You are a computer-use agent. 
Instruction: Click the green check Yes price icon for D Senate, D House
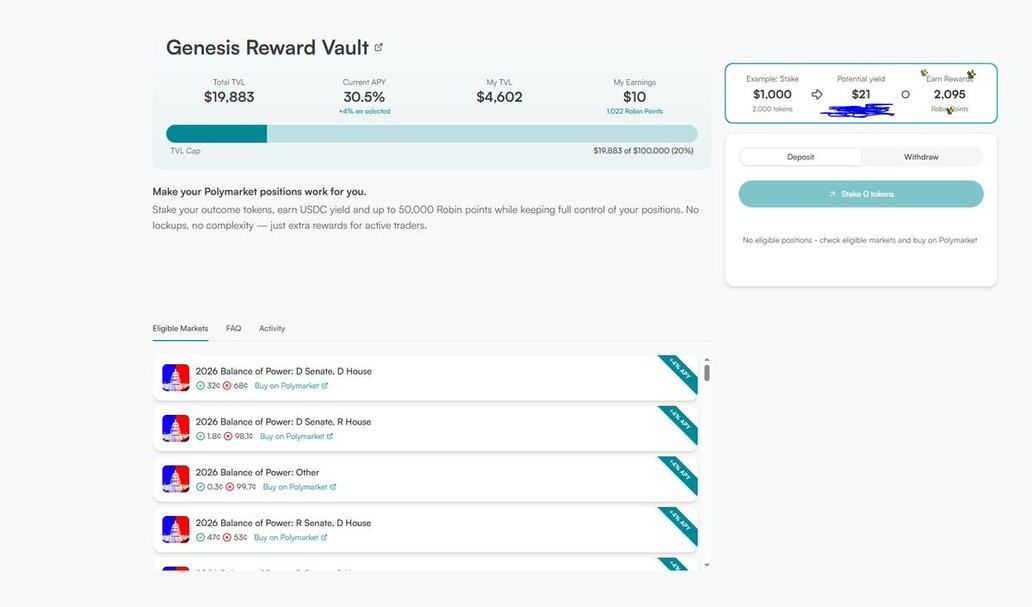coord(200,386)
